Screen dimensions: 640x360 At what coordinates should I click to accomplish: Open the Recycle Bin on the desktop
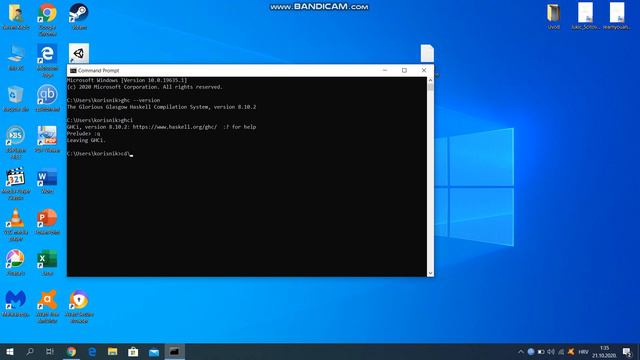tap(16, 98)
